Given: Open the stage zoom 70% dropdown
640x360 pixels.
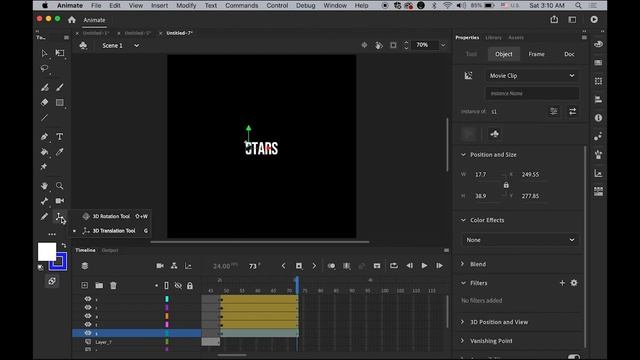Looking at the screenshot, I should [x=443, y=45].
